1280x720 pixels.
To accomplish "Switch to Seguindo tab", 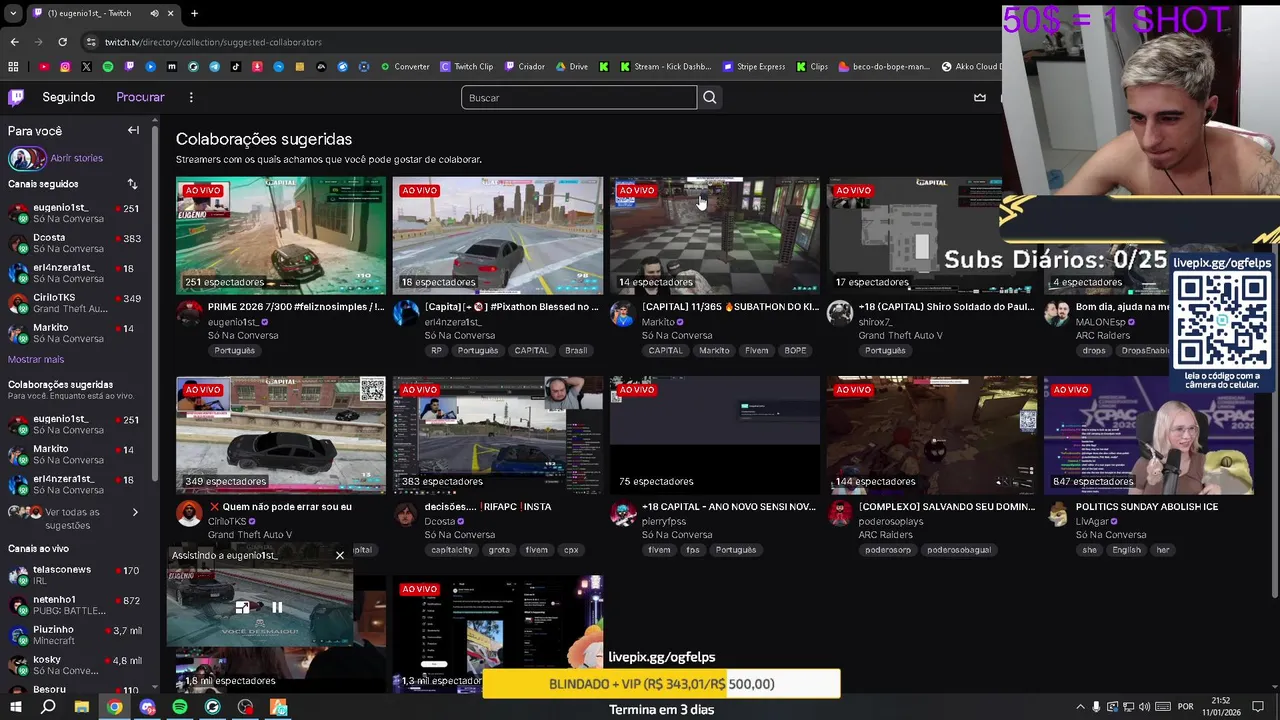I will coord(69,97).
